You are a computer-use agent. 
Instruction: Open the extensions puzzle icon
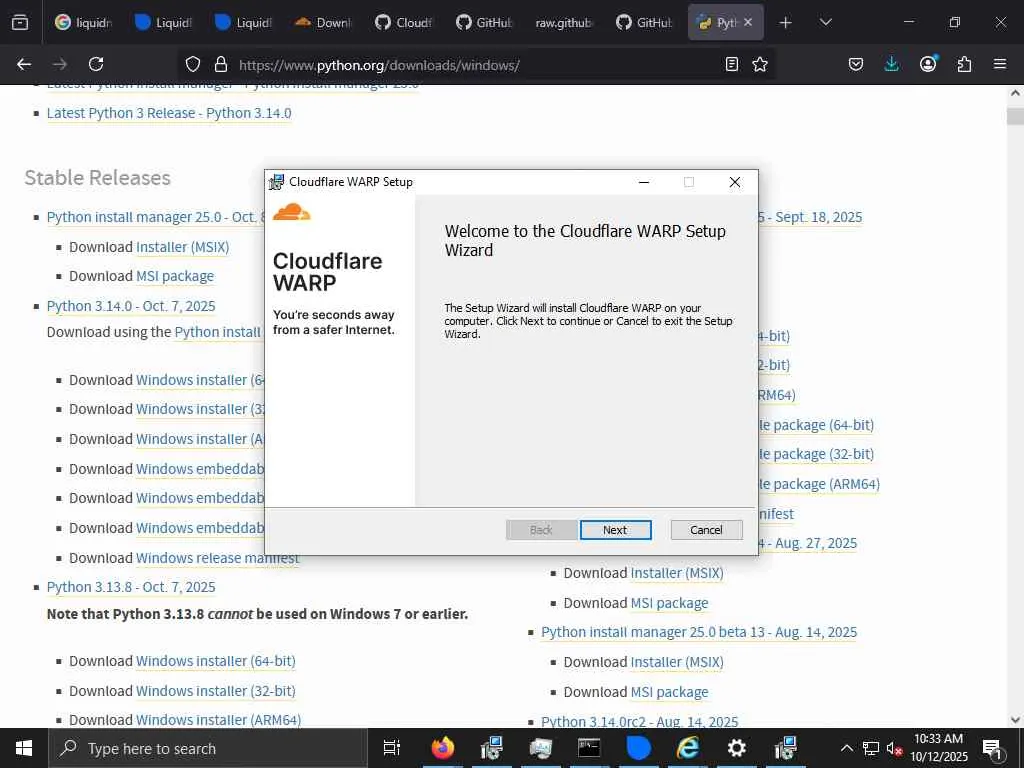[964, 64]
